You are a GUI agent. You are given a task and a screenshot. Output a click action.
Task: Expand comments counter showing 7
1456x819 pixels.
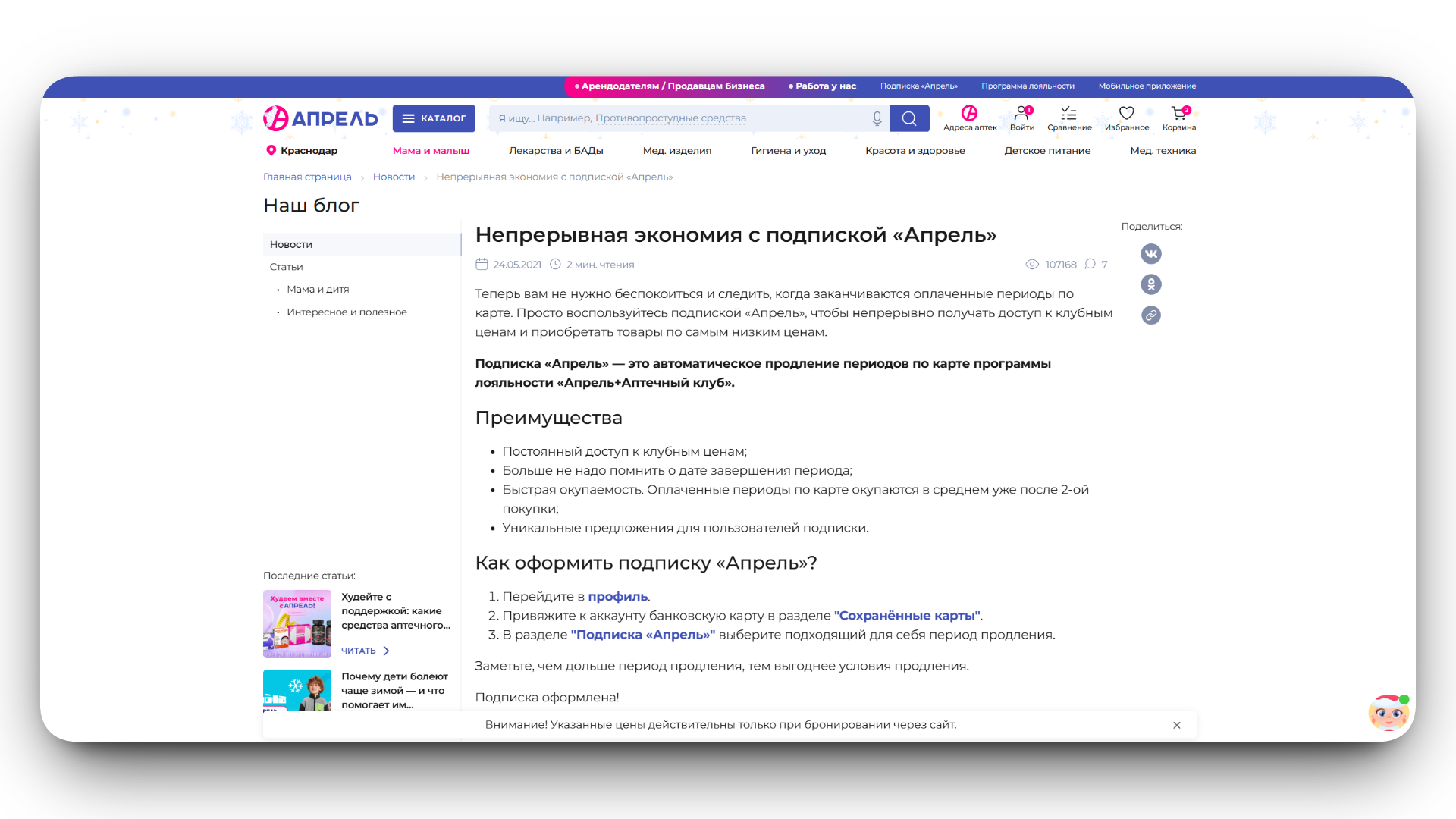1097,264
